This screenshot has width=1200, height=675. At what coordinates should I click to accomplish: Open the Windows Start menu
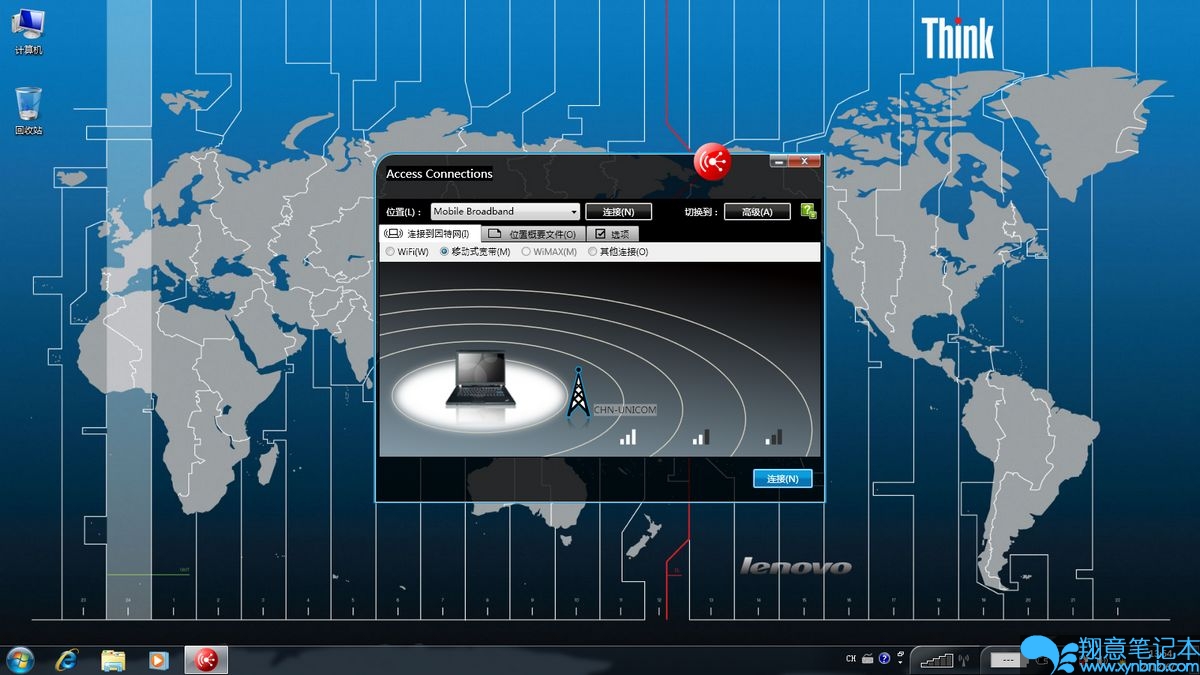[20, 660]
